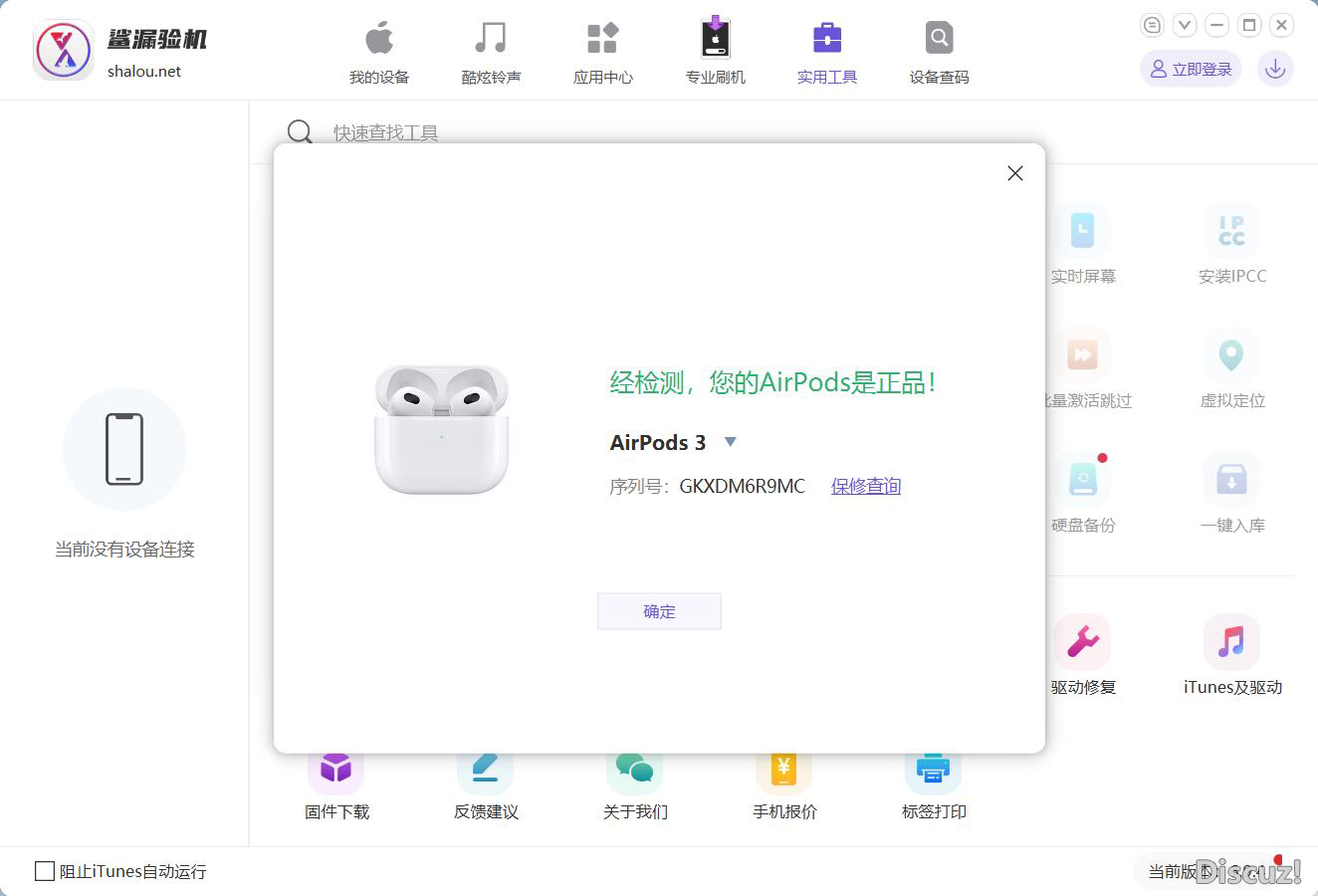Open the 标签打印 label printing tool
Viewport: 1318px width, 896px height.
click(934, 786)
